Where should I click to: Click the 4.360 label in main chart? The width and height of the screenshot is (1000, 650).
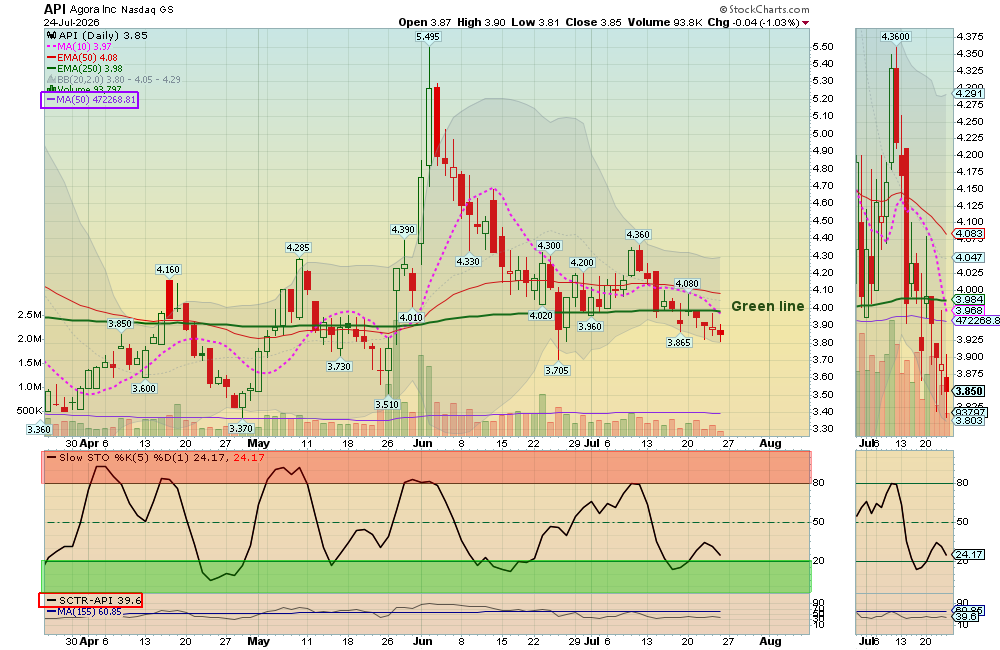click(638, 235)
